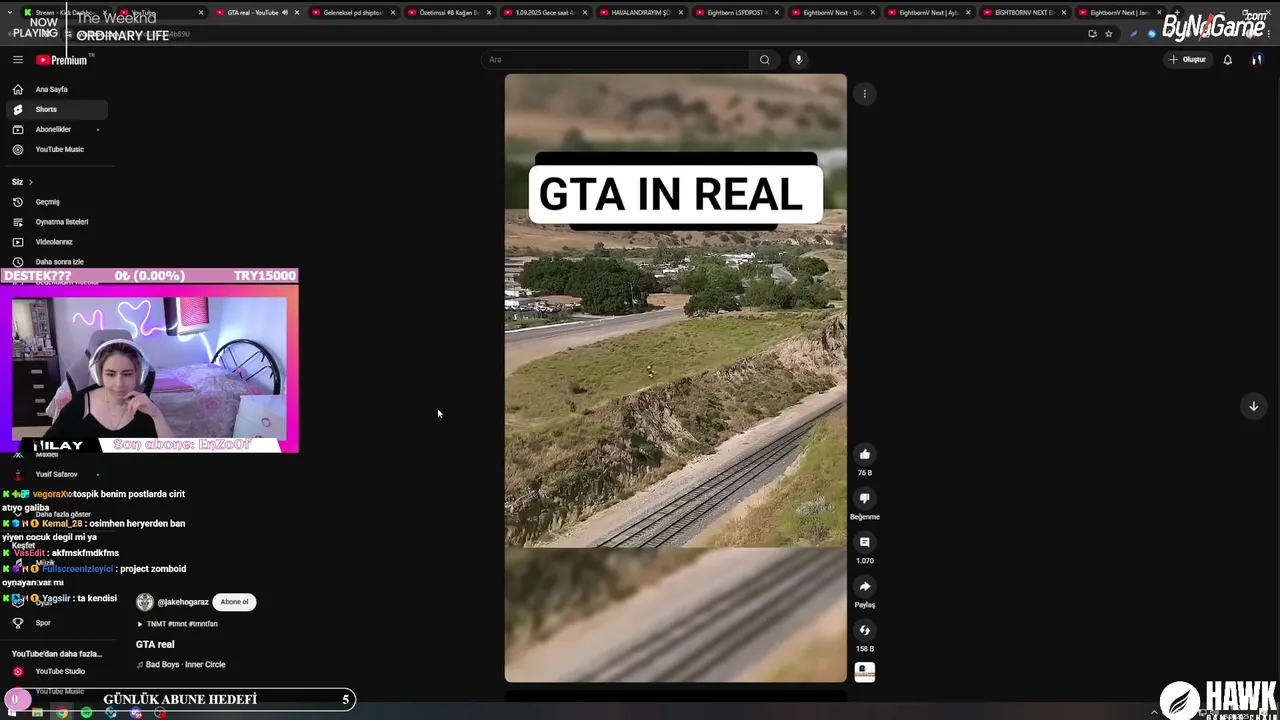Open Abonelikler in the sidebar
Viewport: 1280px width, 720px height.
click(x=58, y=129)
